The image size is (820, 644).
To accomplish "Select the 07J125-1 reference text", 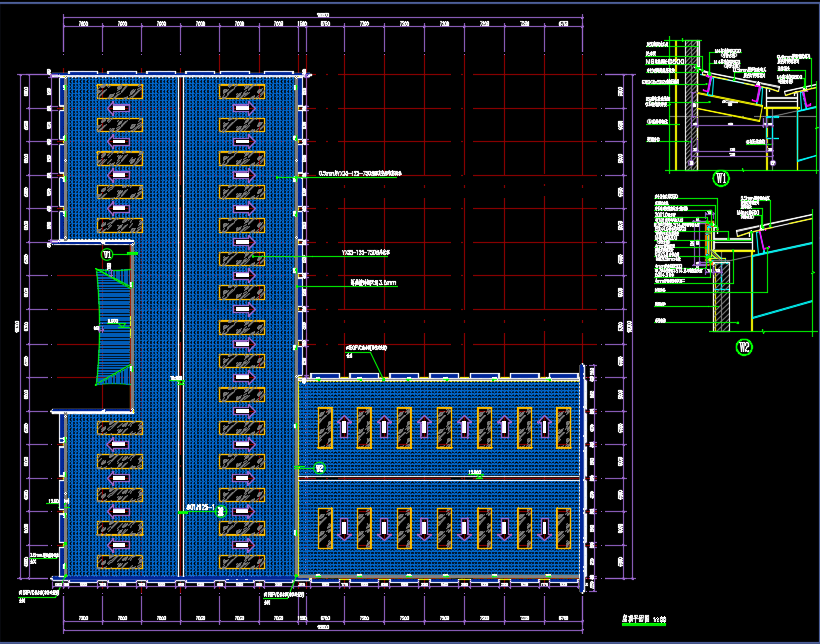I will (x=201, y=507).
